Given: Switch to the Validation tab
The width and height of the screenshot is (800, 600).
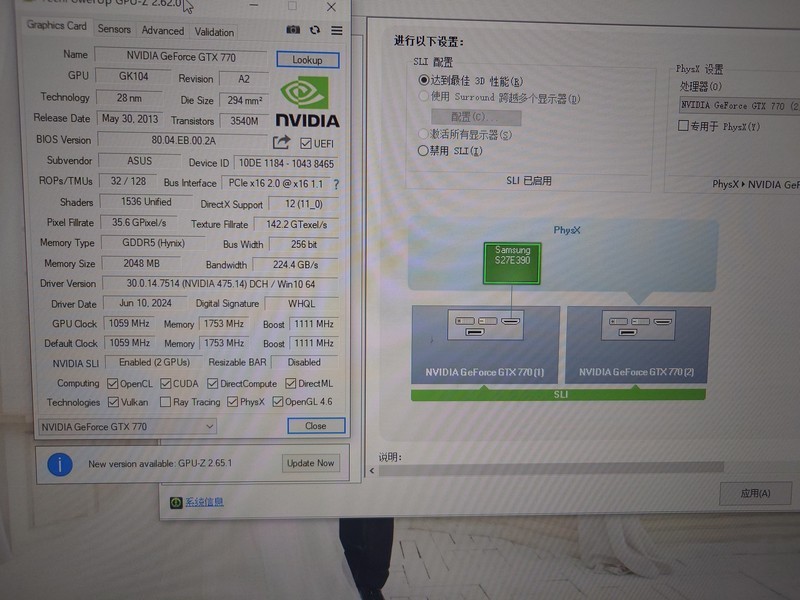Looking at the screenshot, I should [x=214, y=32].
